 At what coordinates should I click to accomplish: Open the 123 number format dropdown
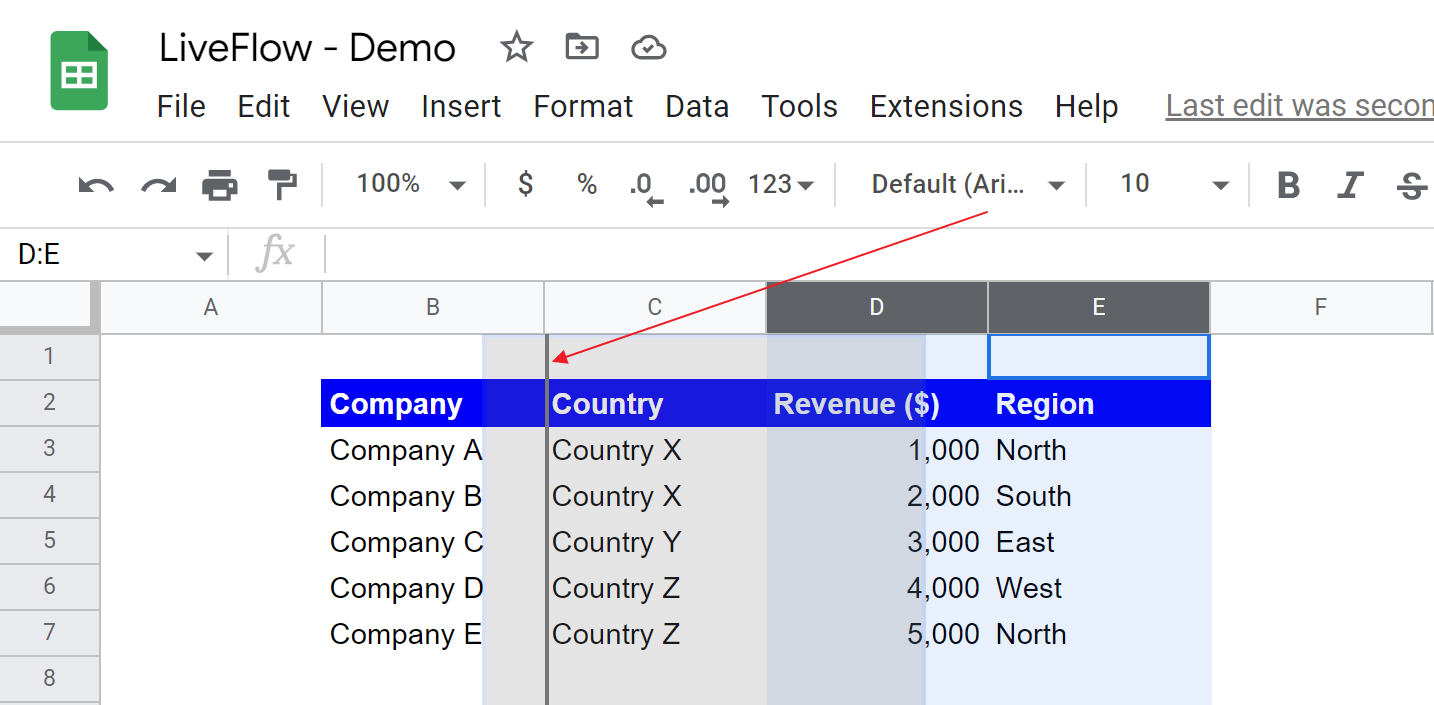781,184
